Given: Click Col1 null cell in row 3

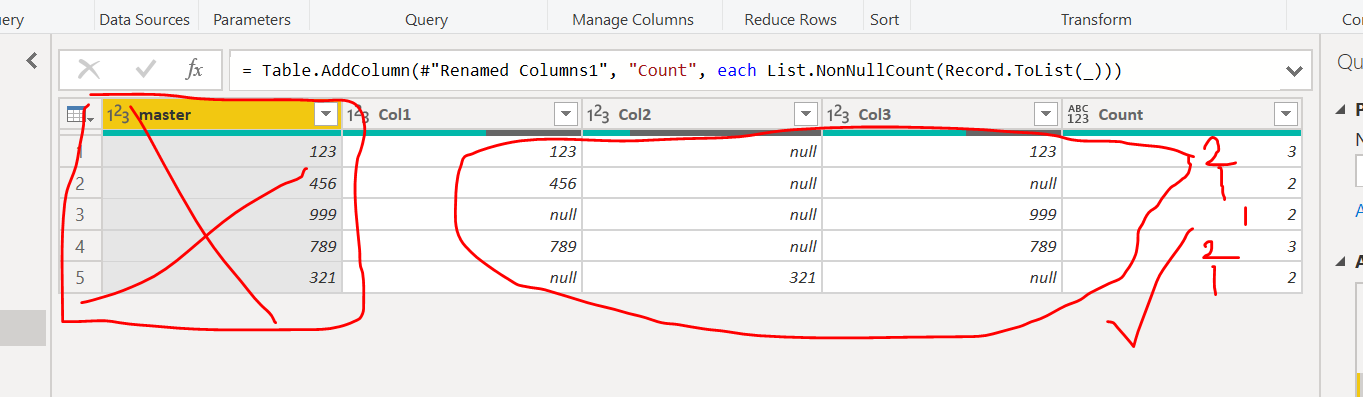Looking at the screenshot, I should click(462, 215).
